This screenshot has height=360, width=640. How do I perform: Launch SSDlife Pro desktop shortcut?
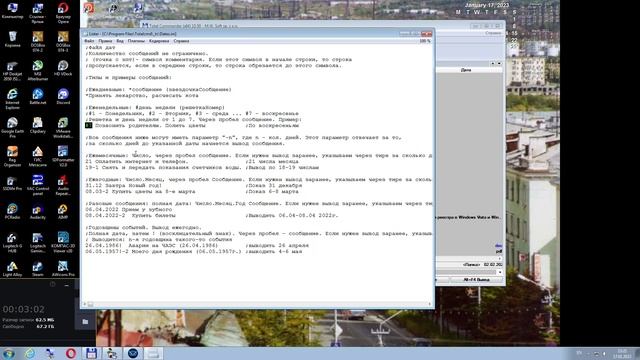click(x=12, y=183)
